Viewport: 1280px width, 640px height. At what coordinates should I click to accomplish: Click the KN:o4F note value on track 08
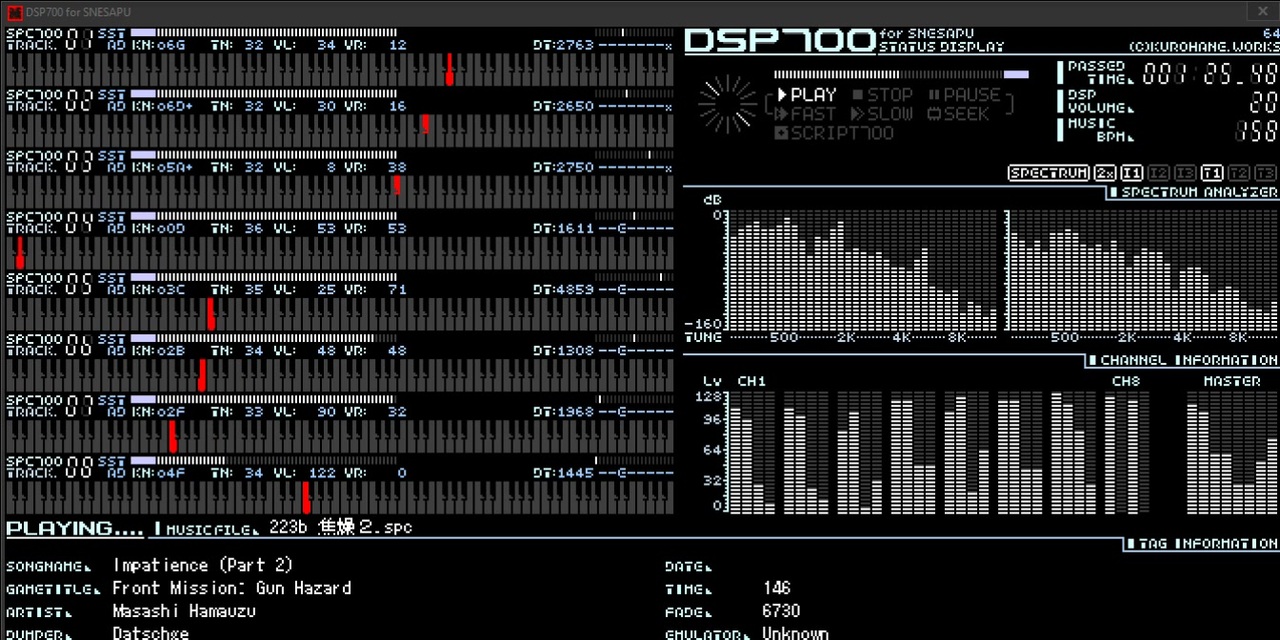[158, 472]
